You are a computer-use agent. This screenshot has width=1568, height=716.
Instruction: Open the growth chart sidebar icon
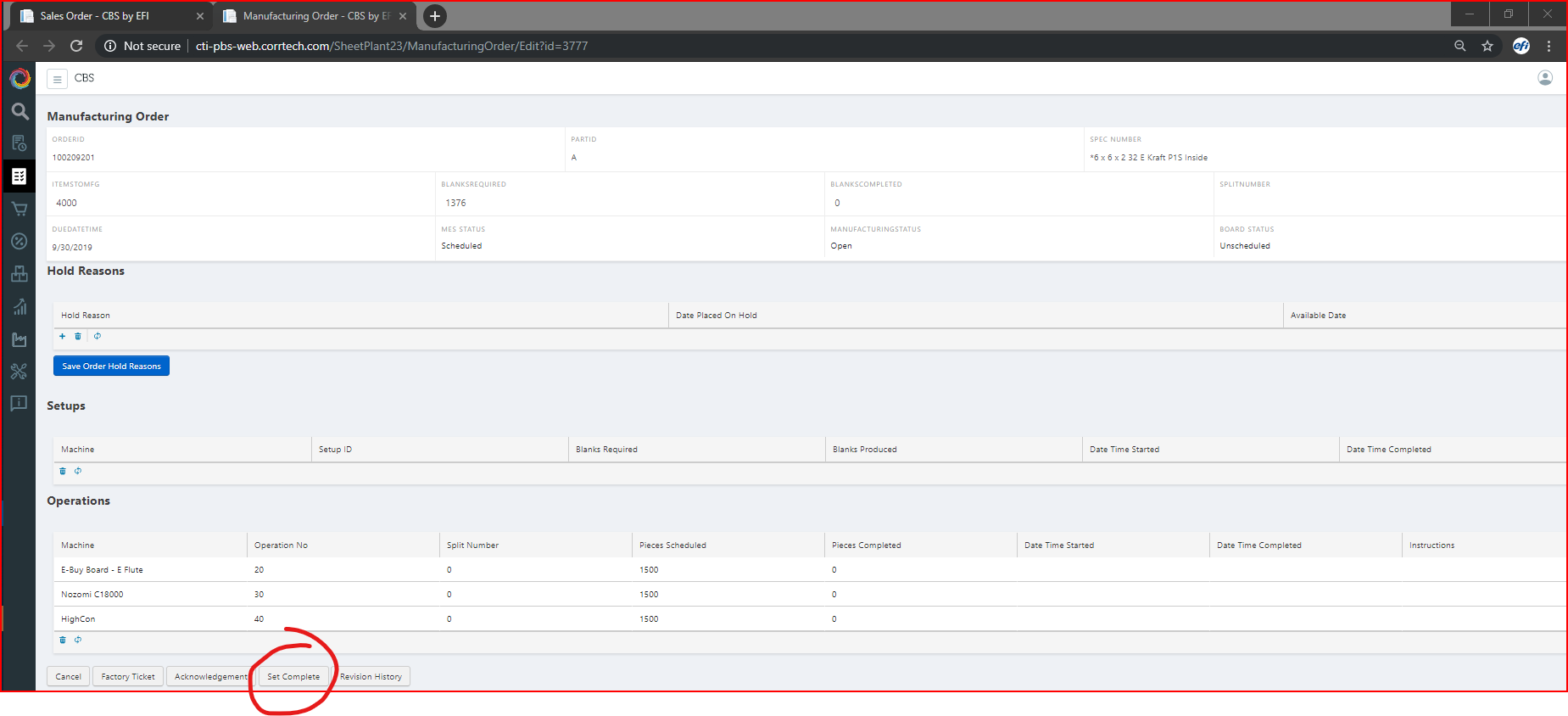tap(20, 306)
